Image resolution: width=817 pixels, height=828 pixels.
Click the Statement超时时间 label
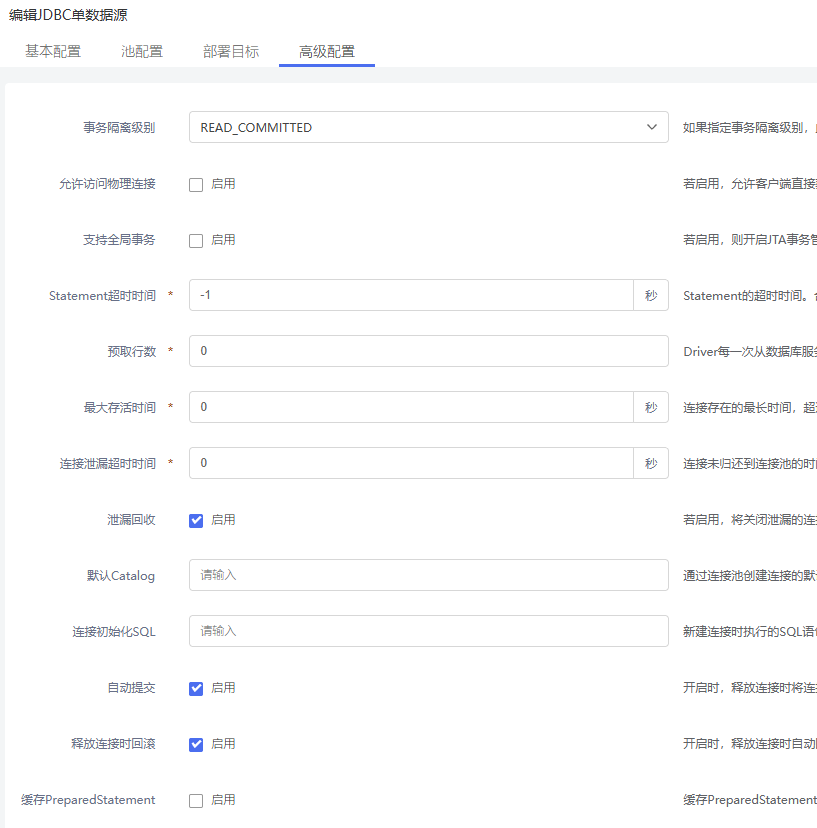[x=102, y=296]
